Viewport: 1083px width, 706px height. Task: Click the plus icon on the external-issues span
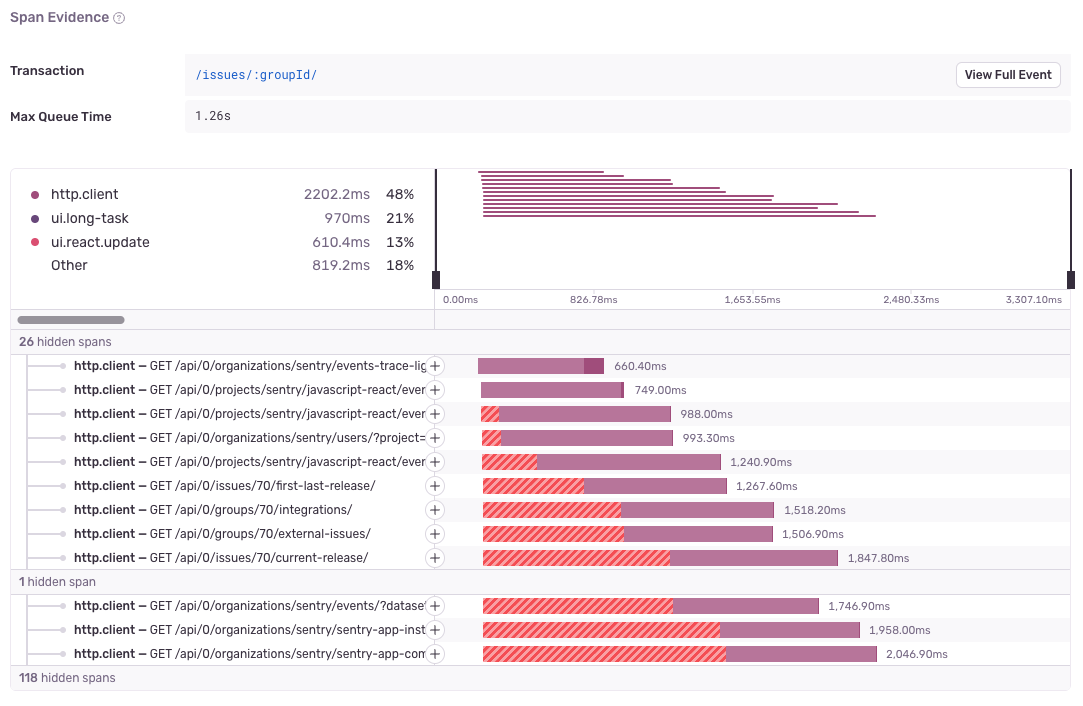point(435,534)
